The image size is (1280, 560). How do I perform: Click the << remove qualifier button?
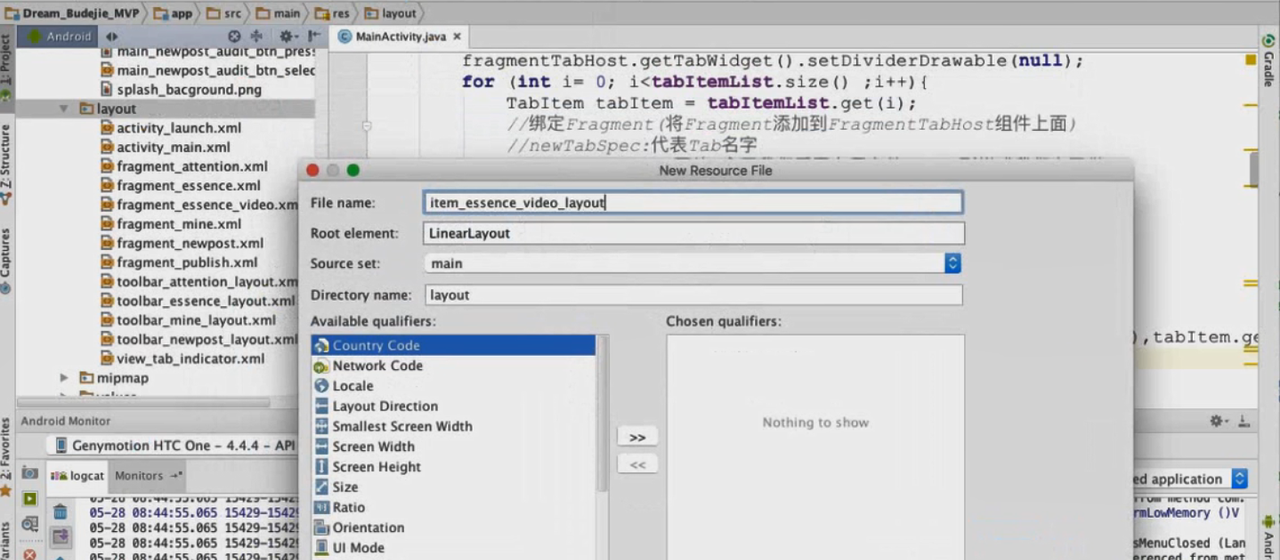637,464
